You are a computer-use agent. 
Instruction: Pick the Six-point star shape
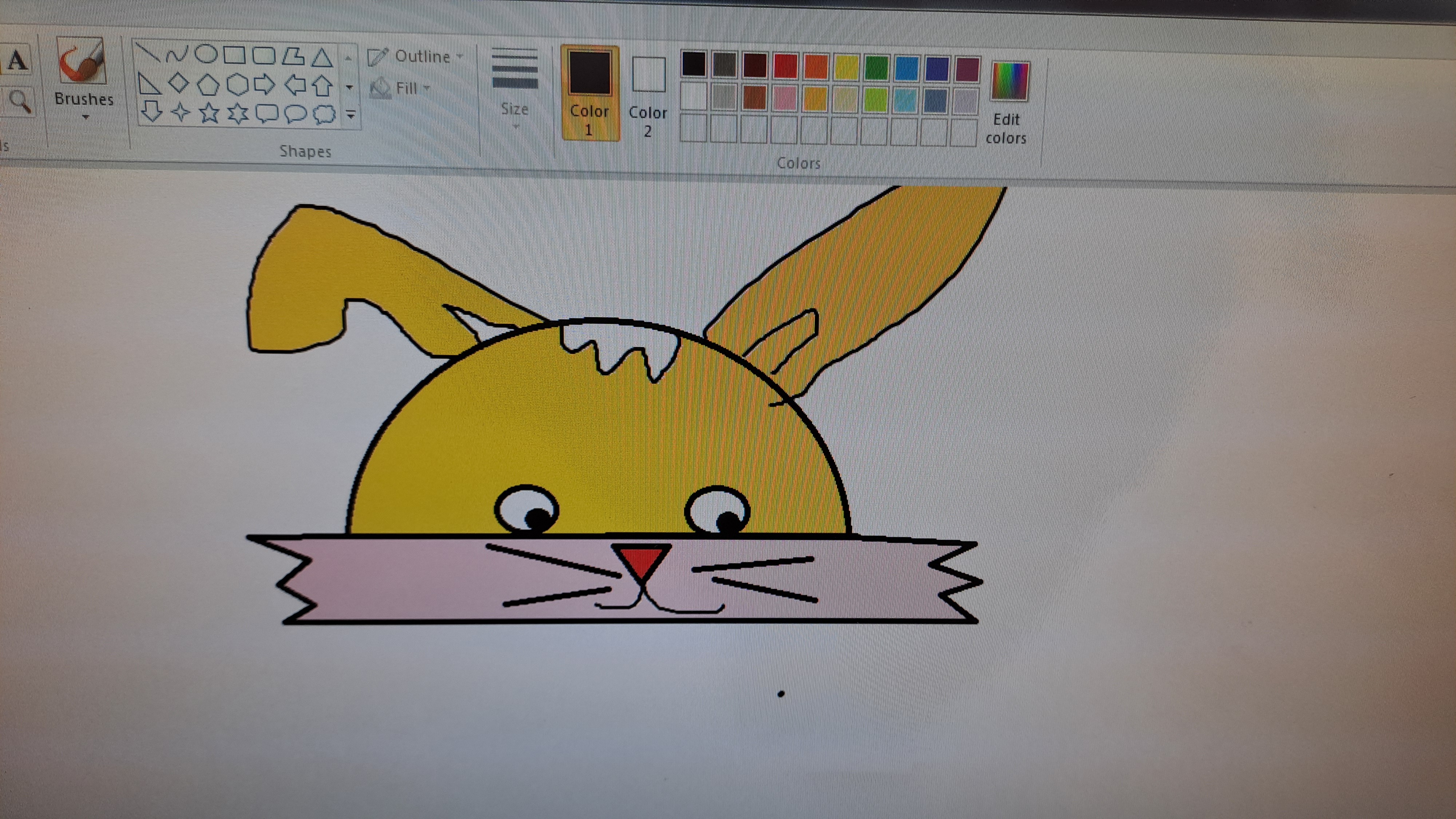click(x=238, y=113)
